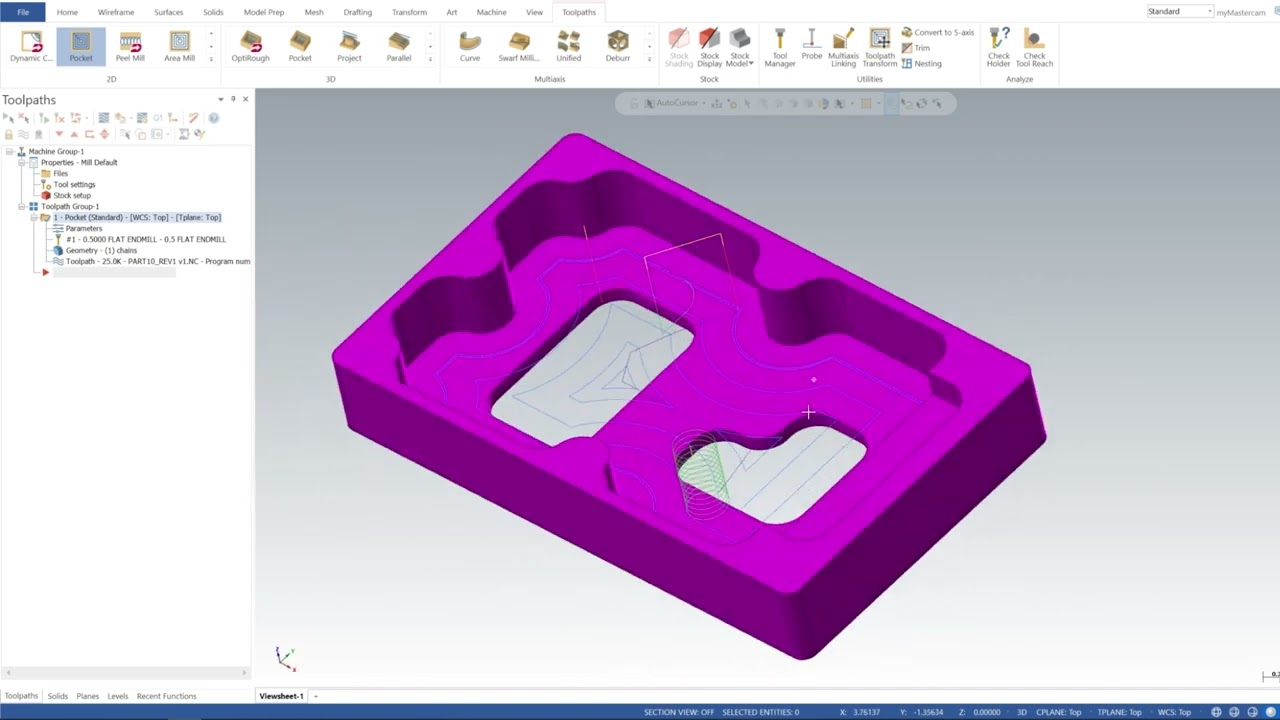Switch to the Machine ribbon tab

[491, 12]
